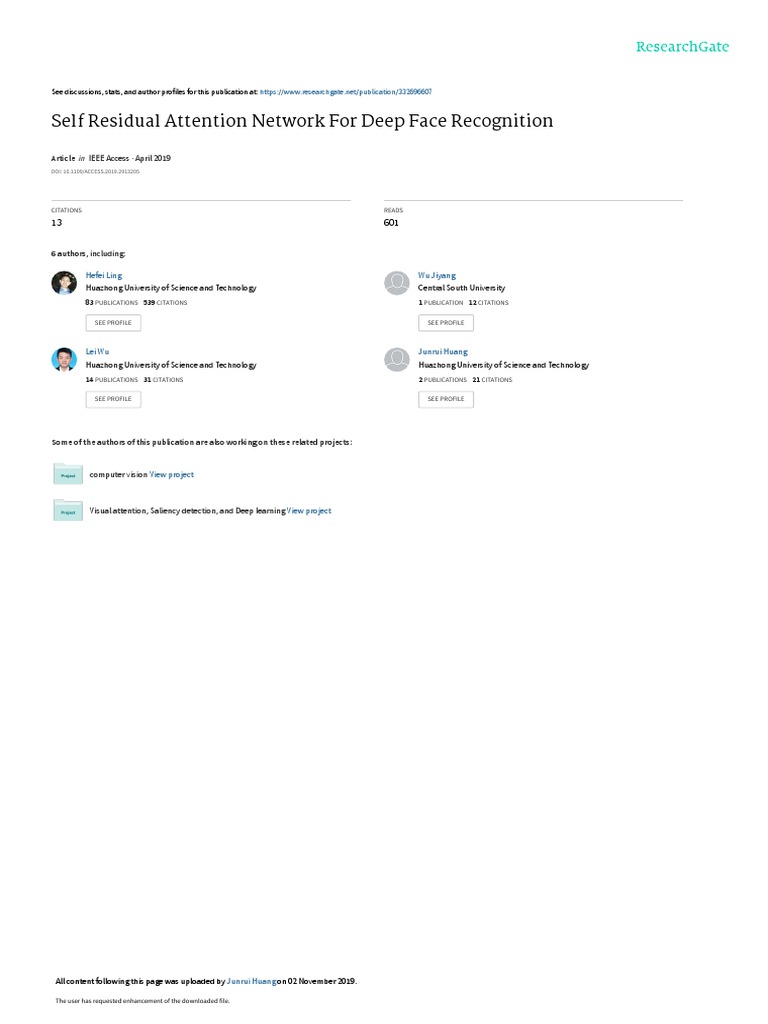Open Lei Wu author name link
This screenshot has height=1024, width=768.
[97, 351]
